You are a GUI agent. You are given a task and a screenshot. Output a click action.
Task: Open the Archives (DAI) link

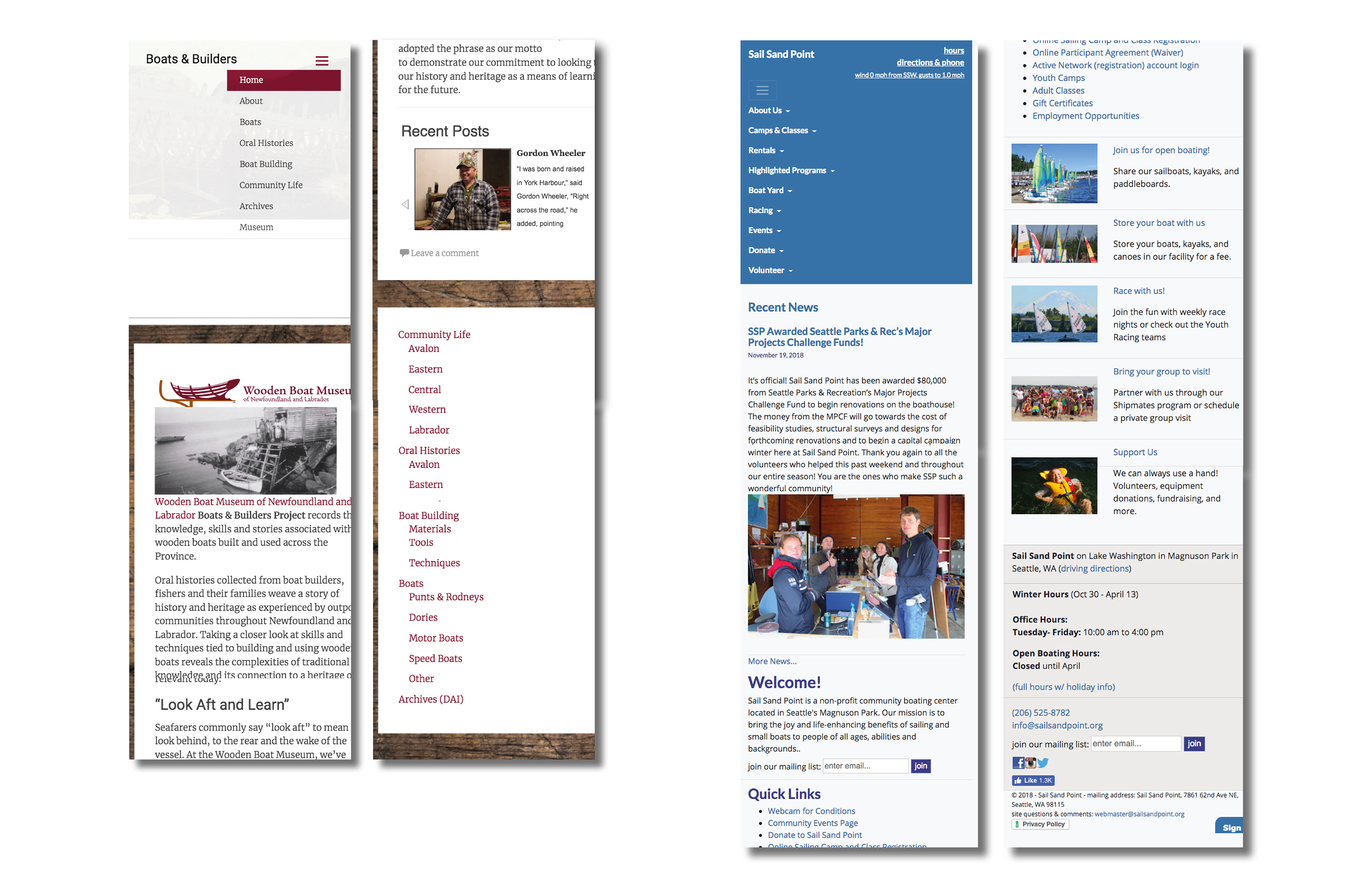point(431,699)
